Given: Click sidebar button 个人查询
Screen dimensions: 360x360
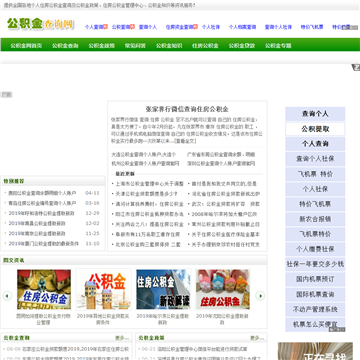Looking at the screenshot, I should [x=315, y=144].
